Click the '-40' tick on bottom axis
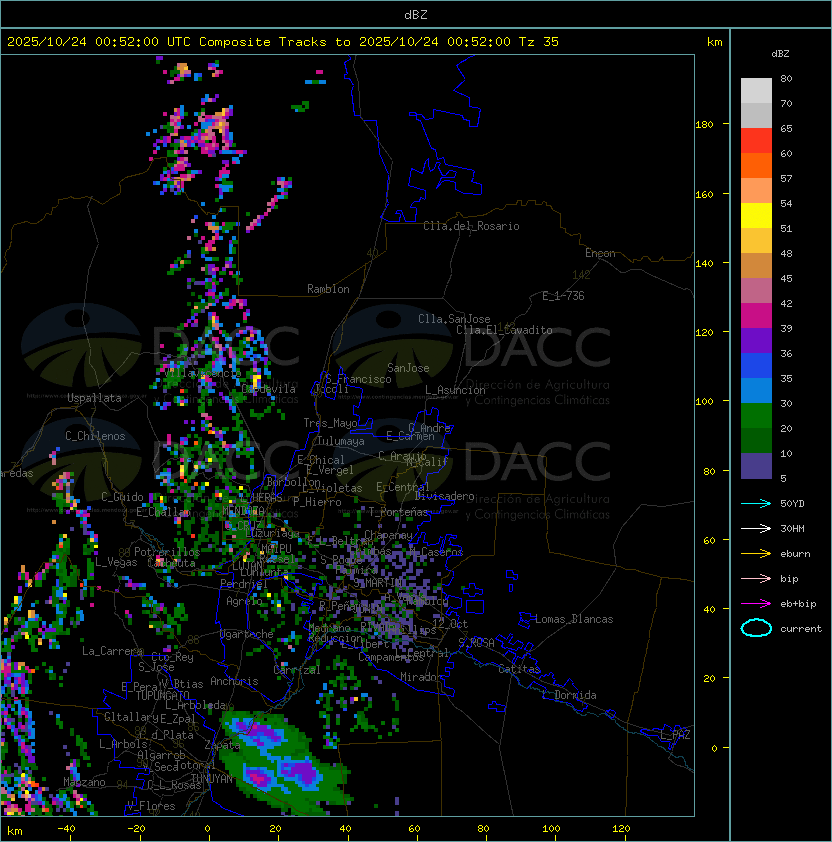This screenshot has width=832, height=842. click(66, 829)
